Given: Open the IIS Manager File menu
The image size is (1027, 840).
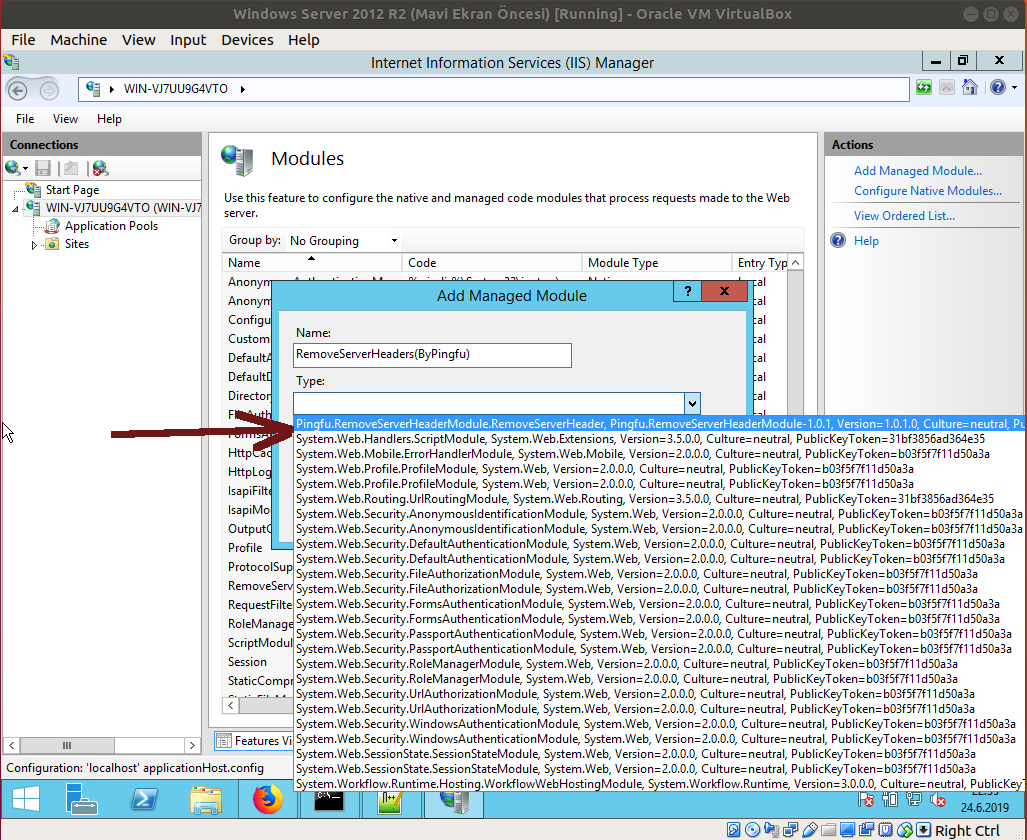Looking at the screenshot, I should pyautogui.click(x=25, y=119).
